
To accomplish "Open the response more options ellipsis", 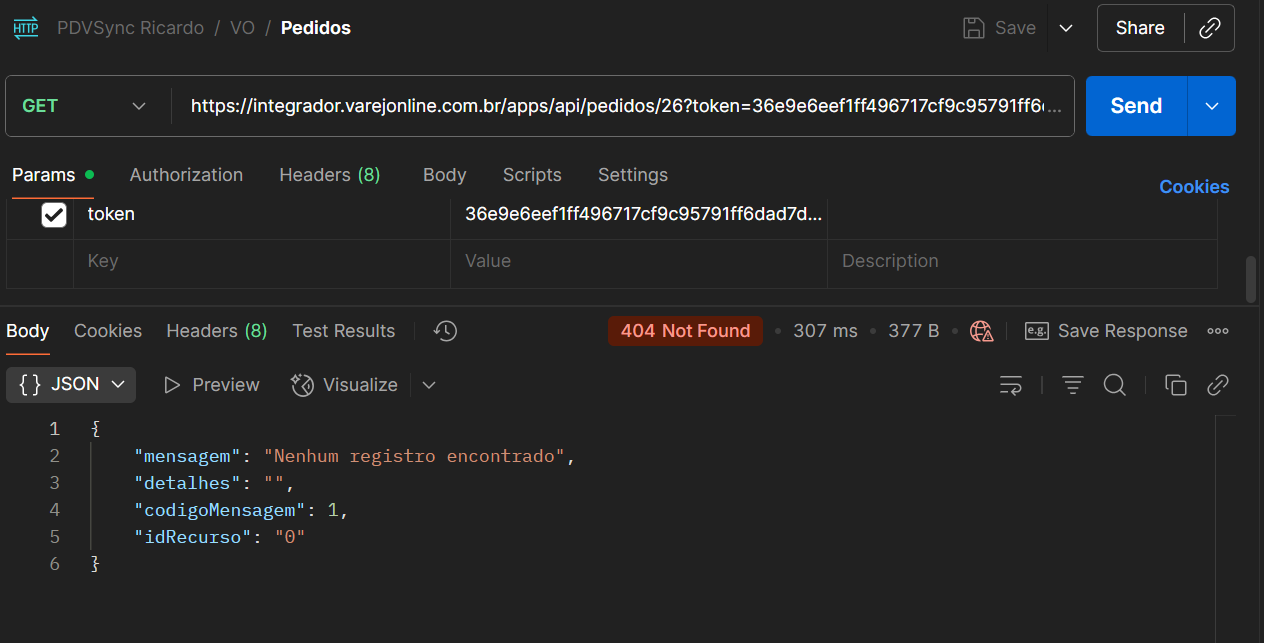I will [x=1218, y=331].
